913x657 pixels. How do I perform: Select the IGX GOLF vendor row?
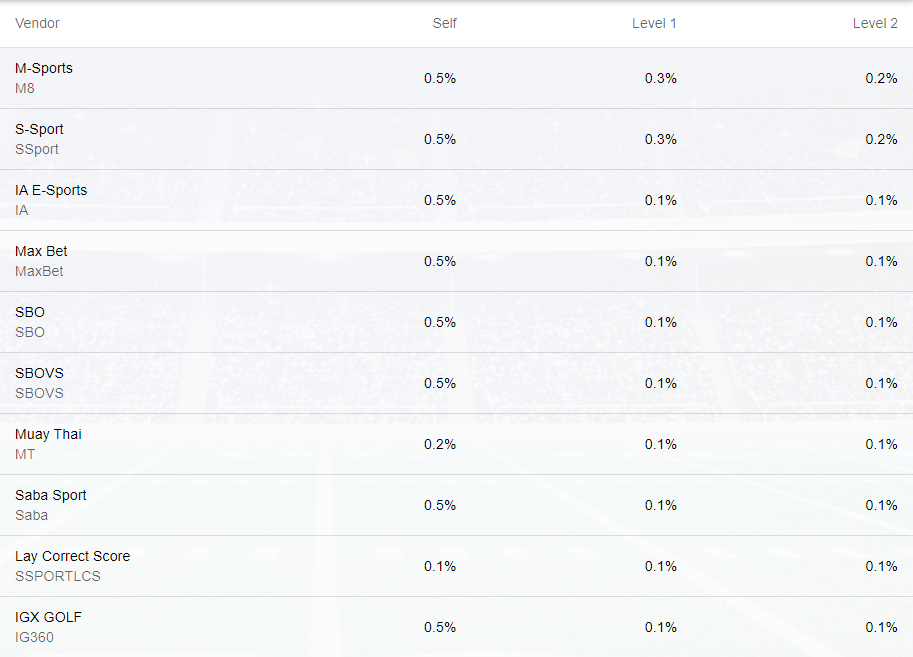(48, 617)
